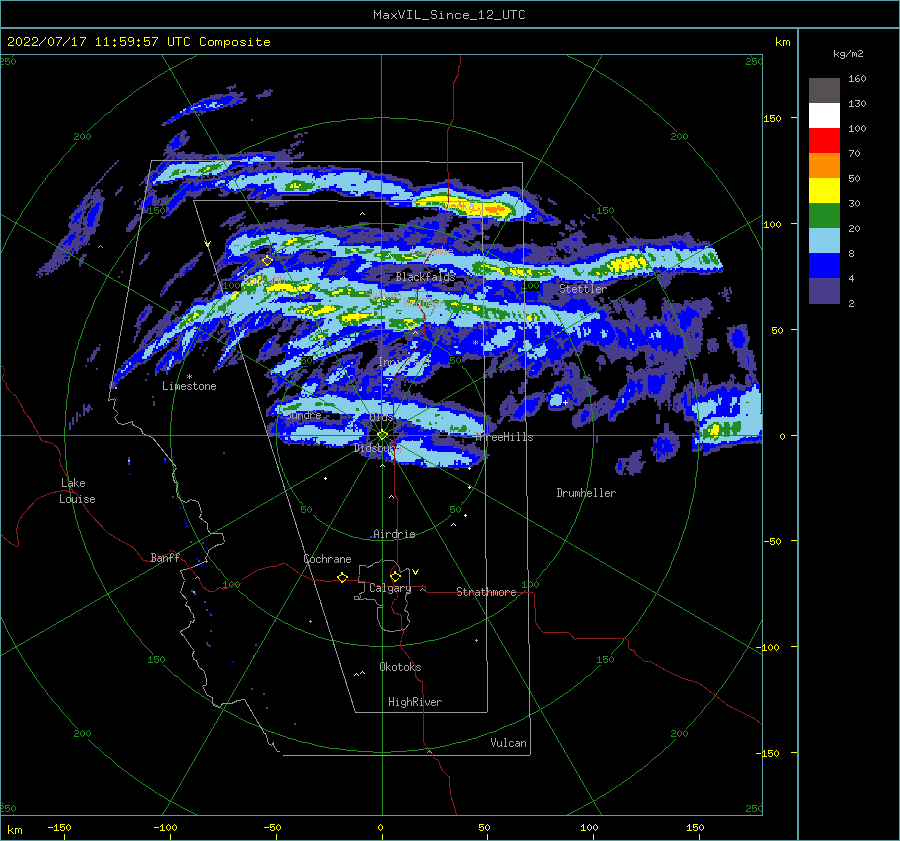
Task: Select the dark blue legend swatch
Action: click(x=824, y=266)
